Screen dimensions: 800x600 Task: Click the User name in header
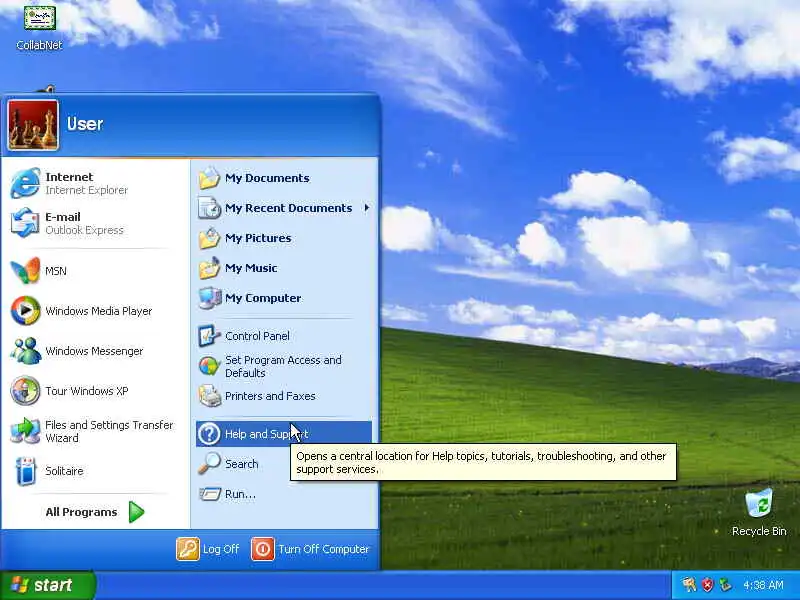85,124
